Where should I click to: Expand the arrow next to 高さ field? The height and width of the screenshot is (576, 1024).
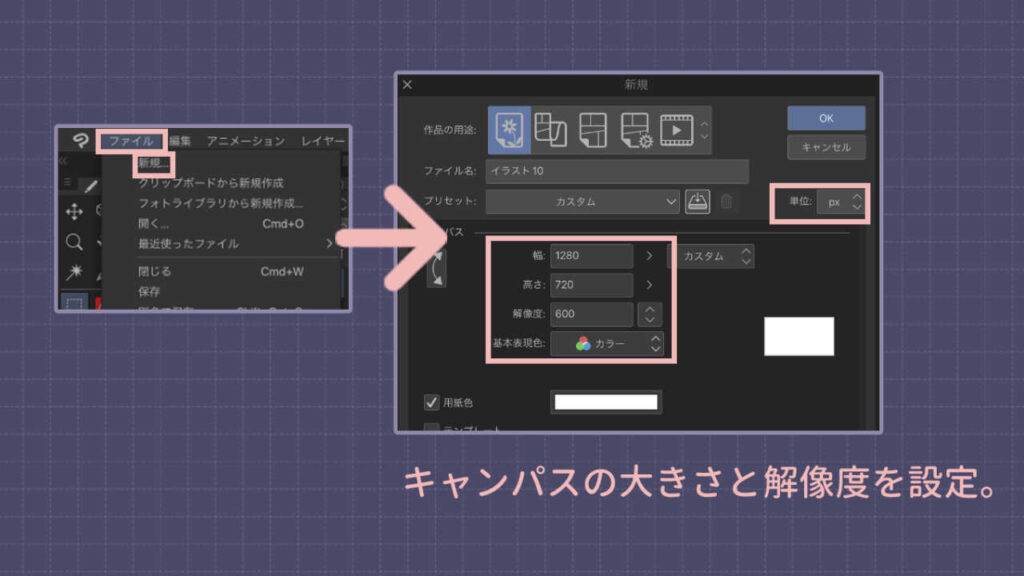pos(648,285)
